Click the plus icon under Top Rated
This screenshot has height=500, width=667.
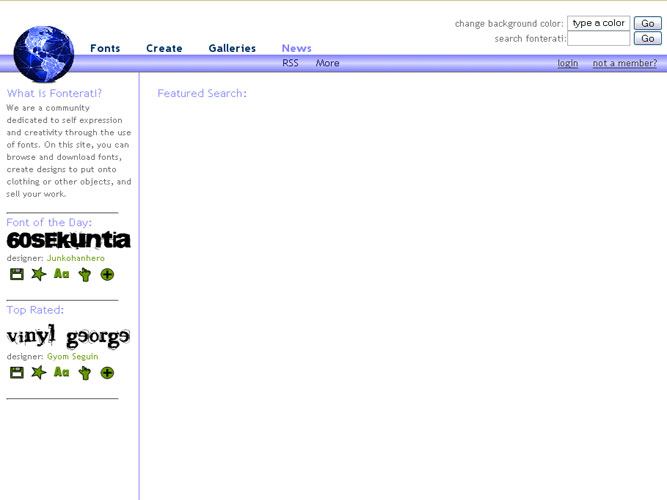coord(107,372)
